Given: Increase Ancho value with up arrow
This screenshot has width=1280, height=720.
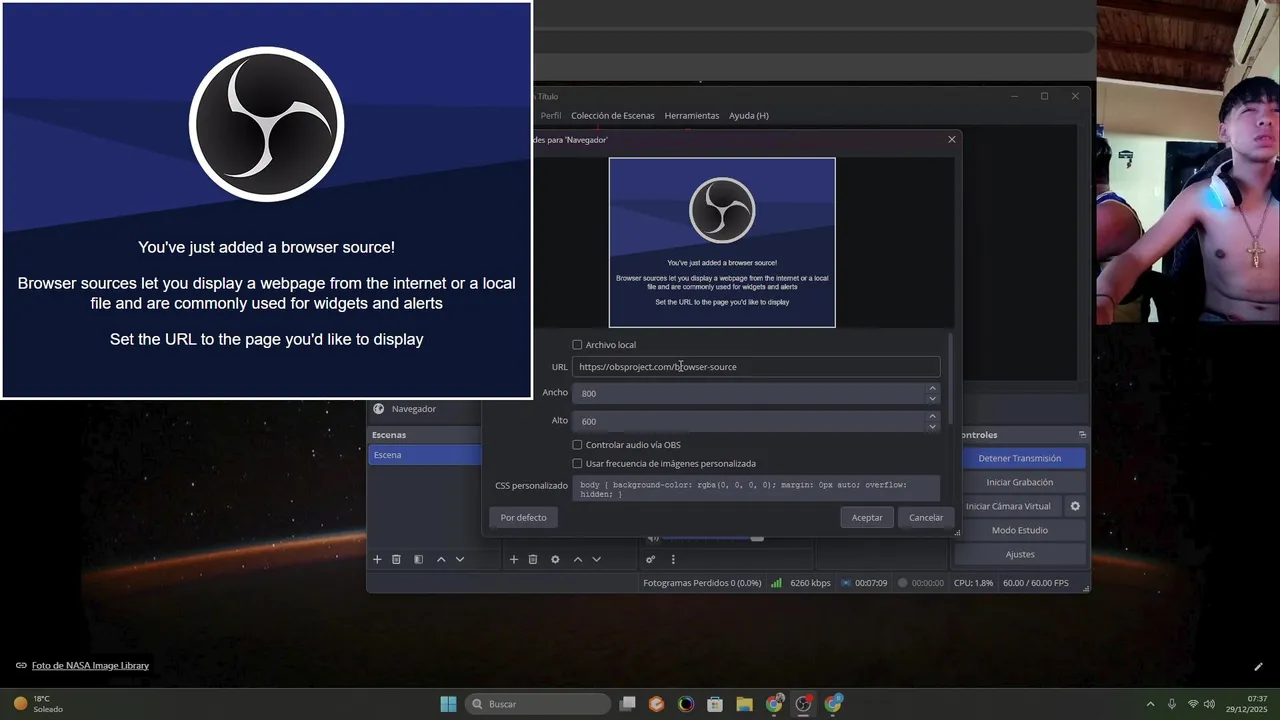Looking at the screenshot, I should pos(932,388).
